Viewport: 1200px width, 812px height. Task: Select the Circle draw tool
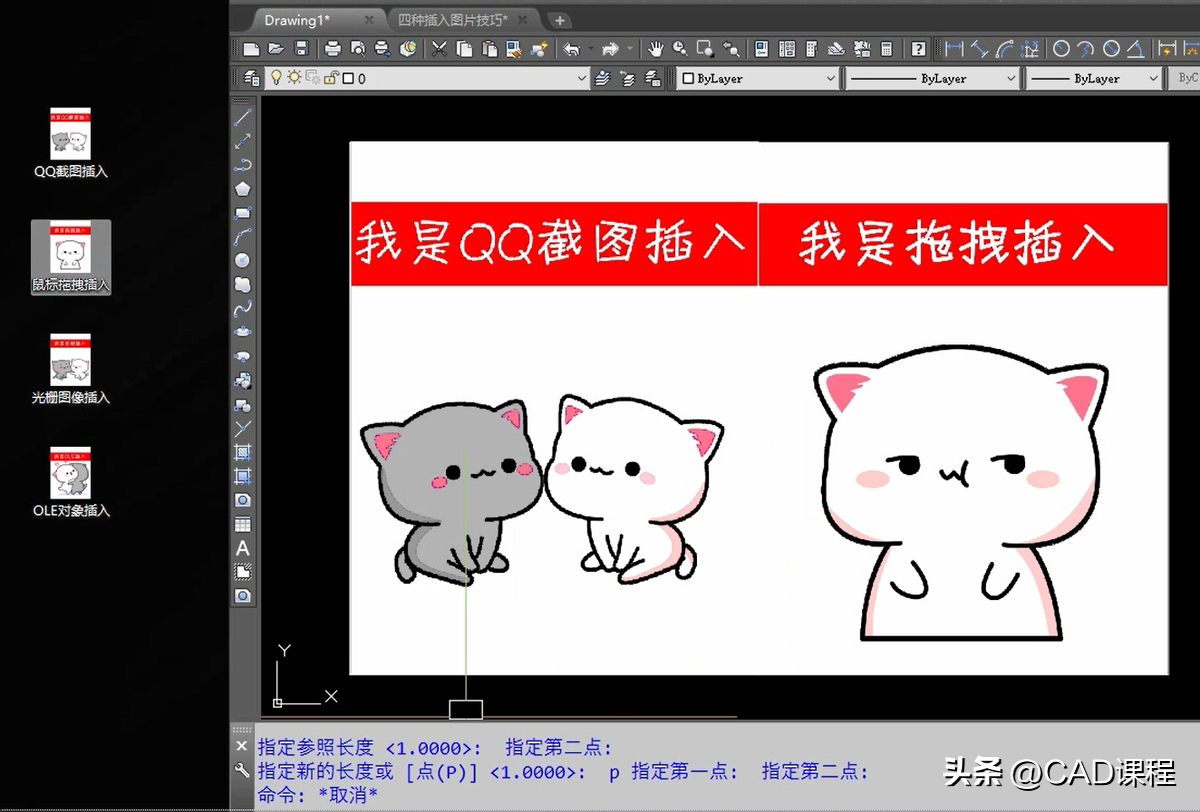point(242,261)
